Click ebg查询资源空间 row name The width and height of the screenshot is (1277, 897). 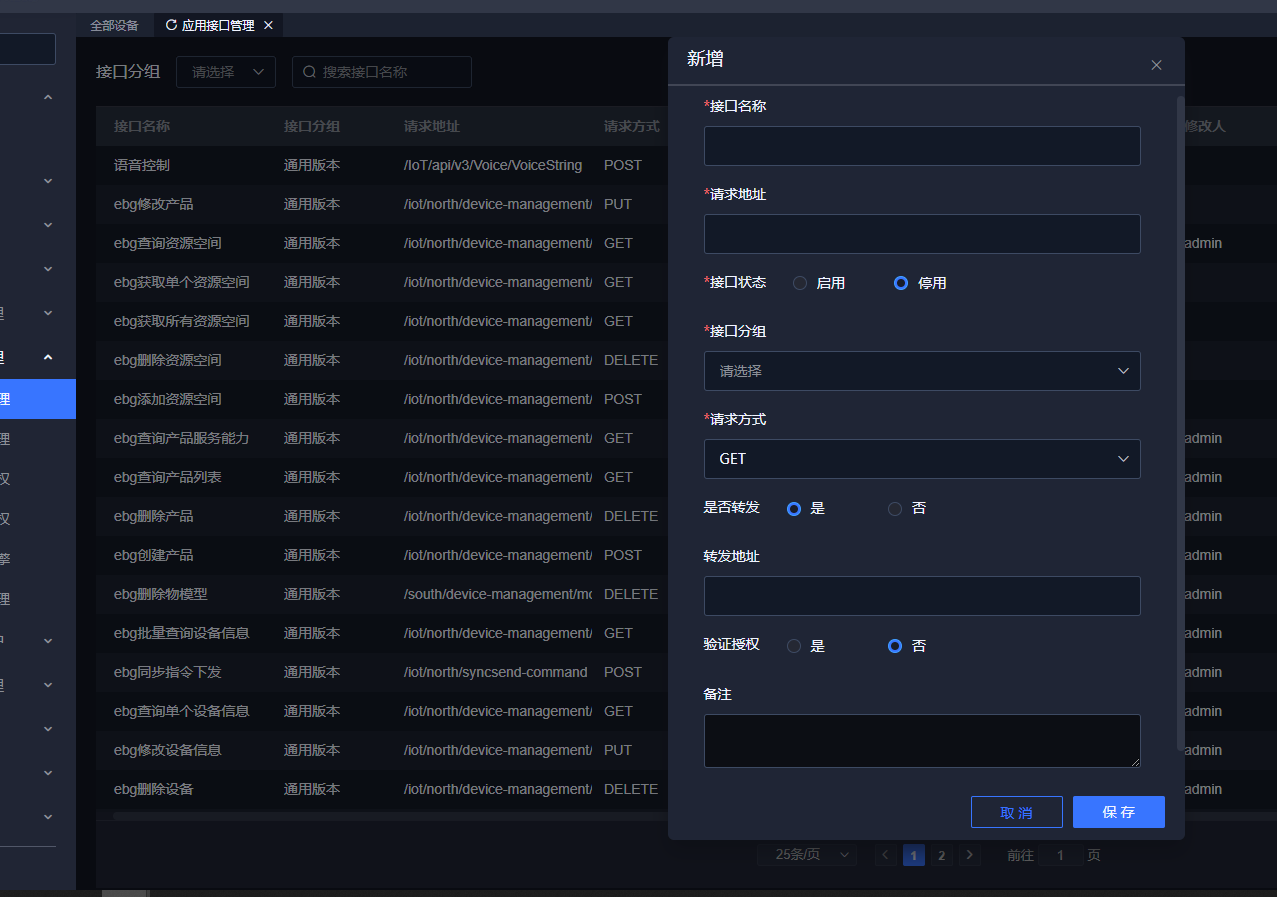[168, 243]
